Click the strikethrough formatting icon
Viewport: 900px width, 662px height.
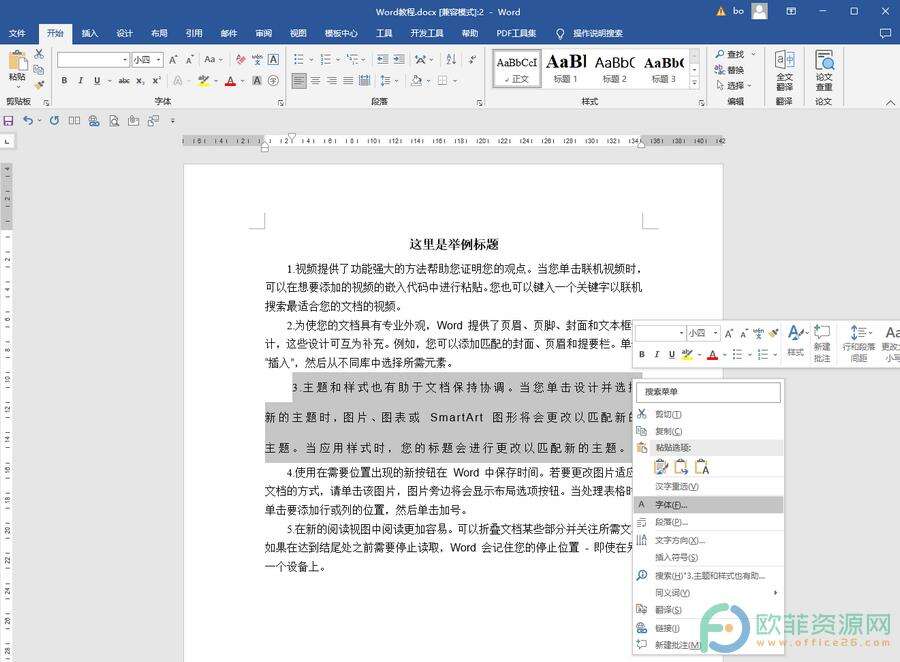point(124,79)
